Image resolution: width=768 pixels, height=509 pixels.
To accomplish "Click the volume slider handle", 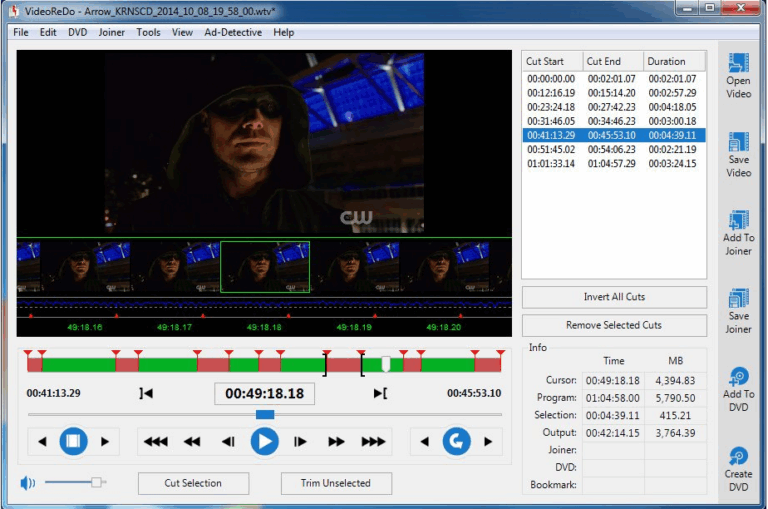I will [x=97, y=482].
